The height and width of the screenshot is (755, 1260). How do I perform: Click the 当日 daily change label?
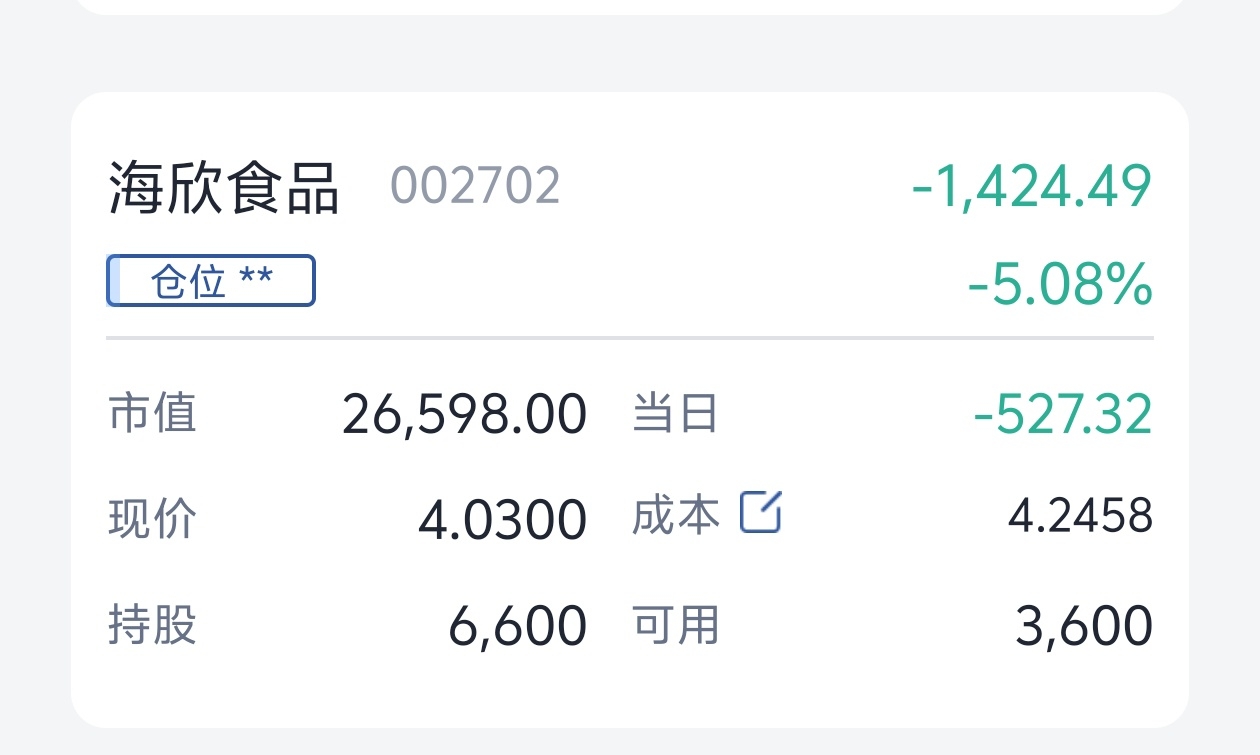pos(674,414)
